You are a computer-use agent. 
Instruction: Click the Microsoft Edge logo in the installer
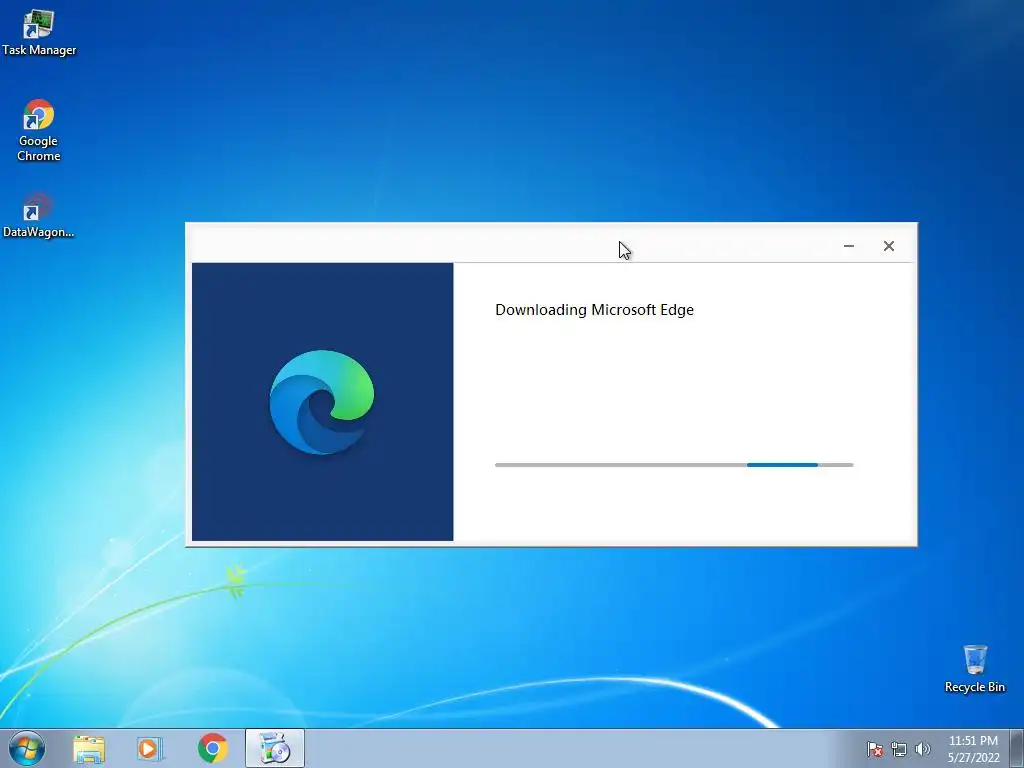322,402
